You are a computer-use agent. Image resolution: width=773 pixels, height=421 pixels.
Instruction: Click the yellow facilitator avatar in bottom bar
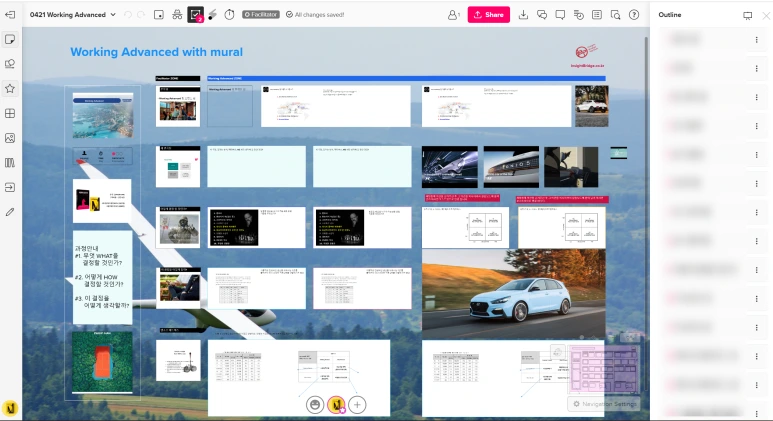pos(336,405)
